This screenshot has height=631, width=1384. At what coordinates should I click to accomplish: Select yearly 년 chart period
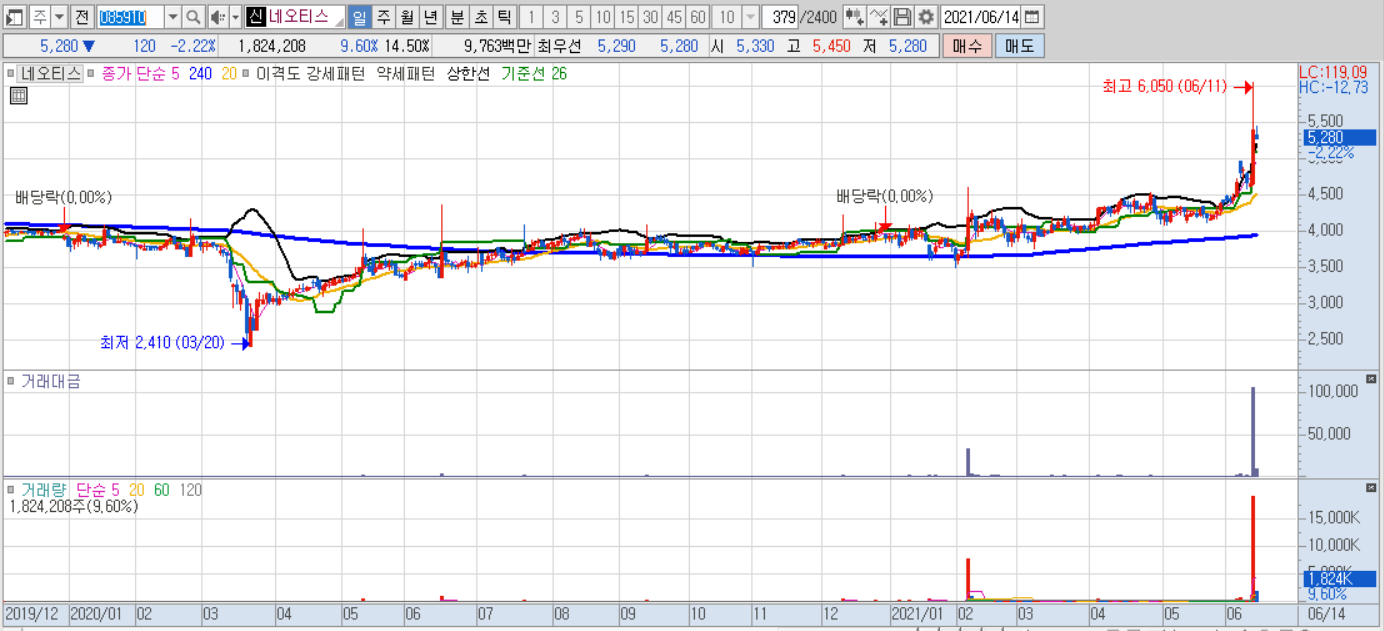coord(430,17)
